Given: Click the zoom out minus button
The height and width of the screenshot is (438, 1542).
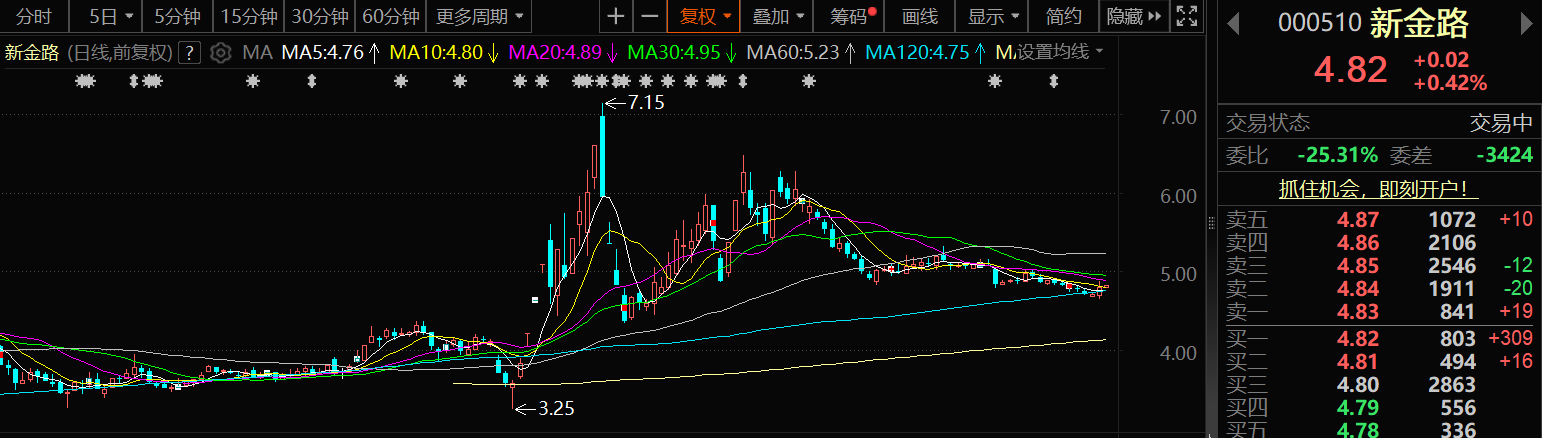Looking at the screenshot, I should point(650,16).
